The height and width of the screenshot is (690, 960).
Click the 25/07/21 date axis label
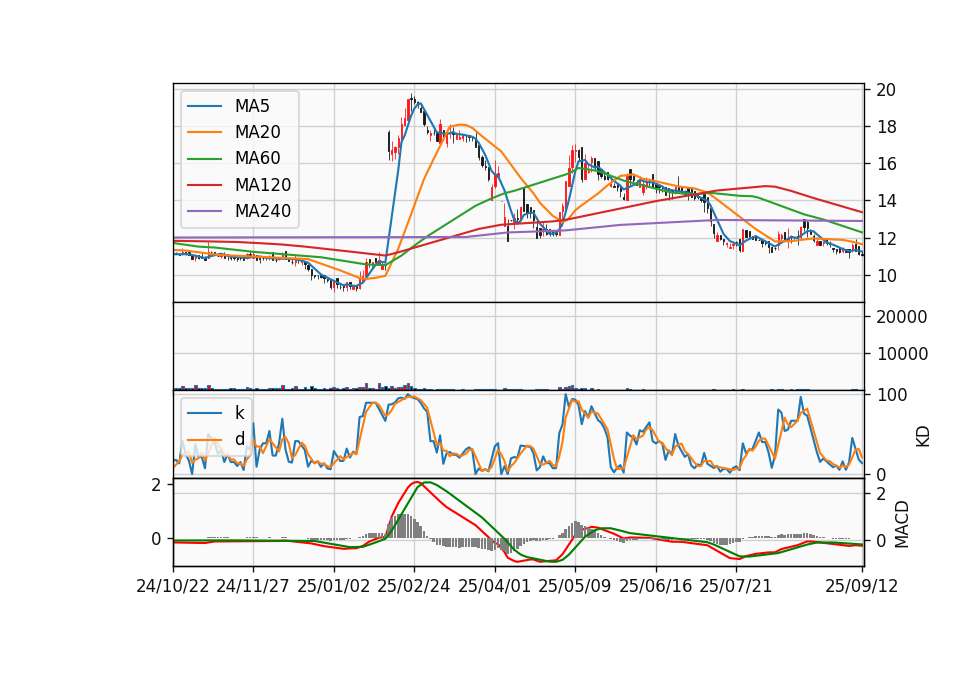(735, 586)
